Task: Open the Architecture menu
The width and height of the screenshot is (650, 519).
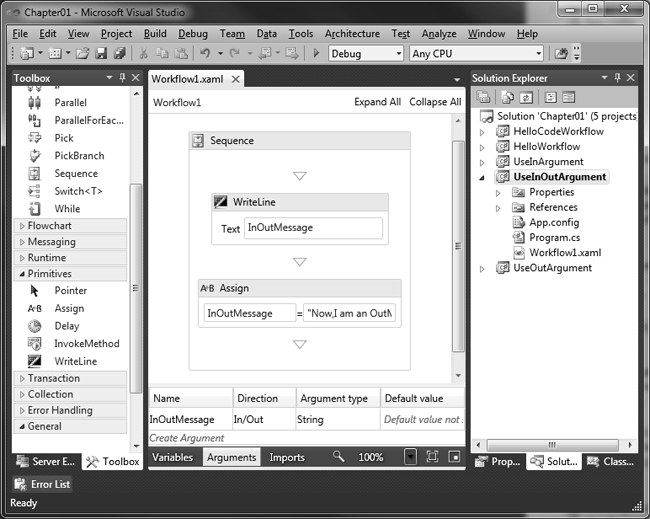Action: (x=352, y=34)
